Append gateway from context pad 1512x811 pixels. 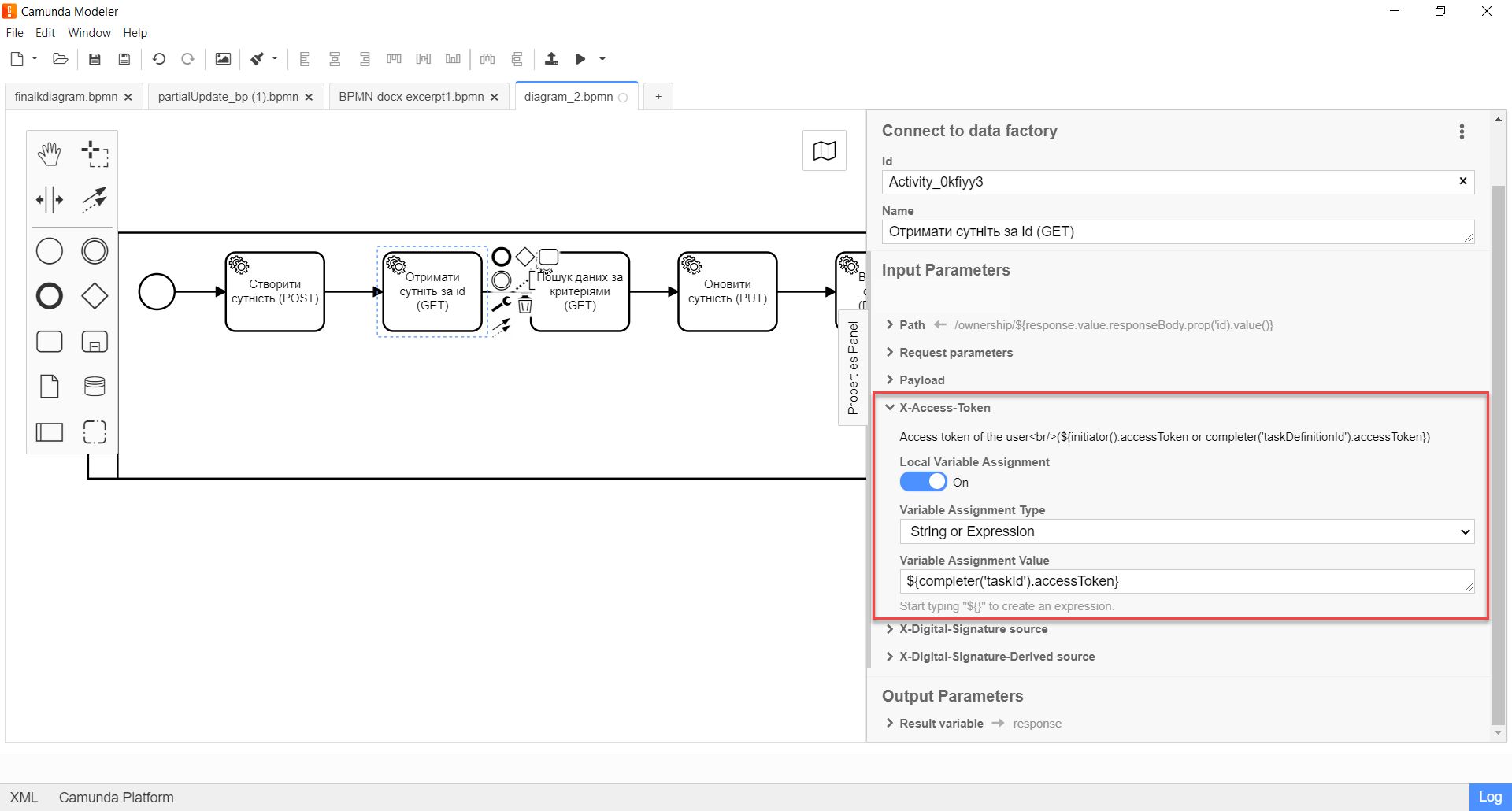(524, 257)
